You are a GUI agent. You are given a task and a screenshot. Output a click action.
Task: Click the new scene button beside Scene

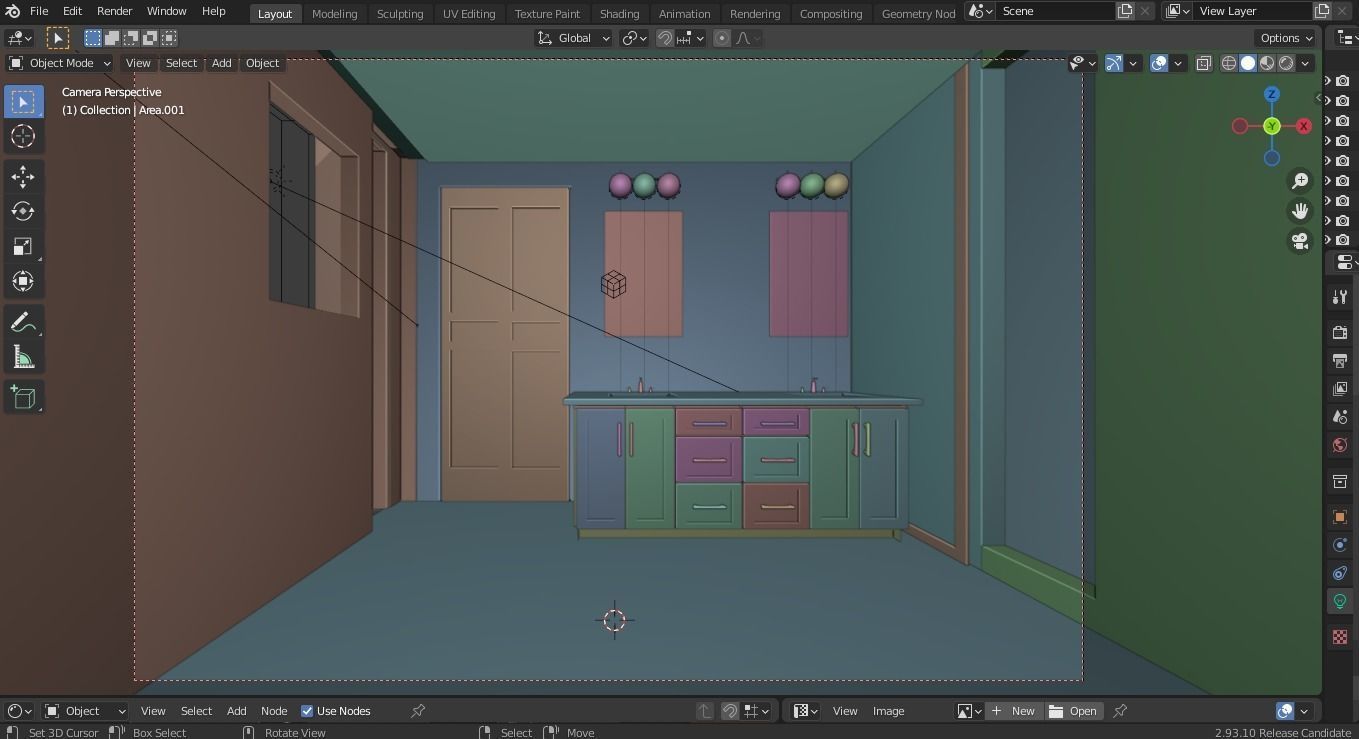[x=1125, y=11]
